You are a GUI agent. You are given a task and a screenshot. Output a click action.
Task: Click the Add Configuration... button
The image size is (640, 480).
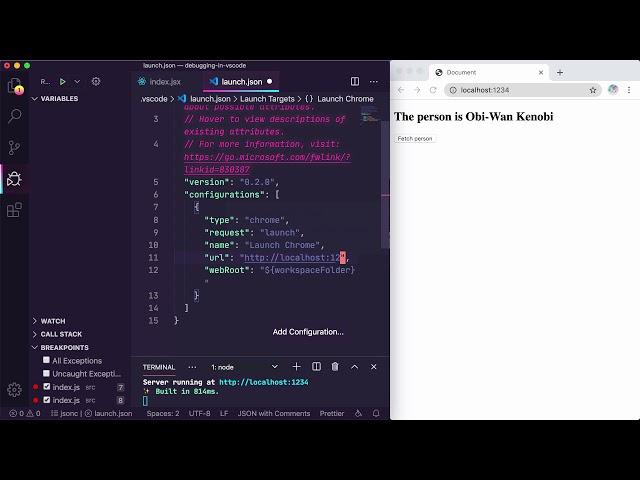coord(308,332)
